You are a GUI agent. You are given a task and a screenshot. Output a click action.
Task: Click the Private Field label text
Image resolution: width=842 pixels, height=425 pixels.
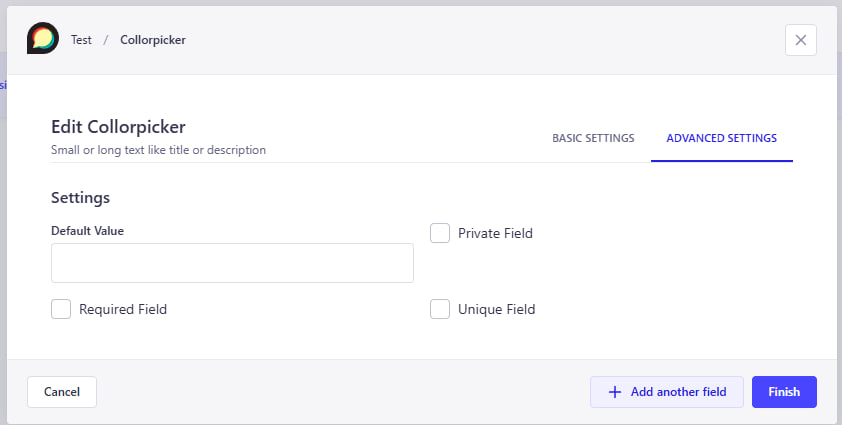click(x=495, y=233)
